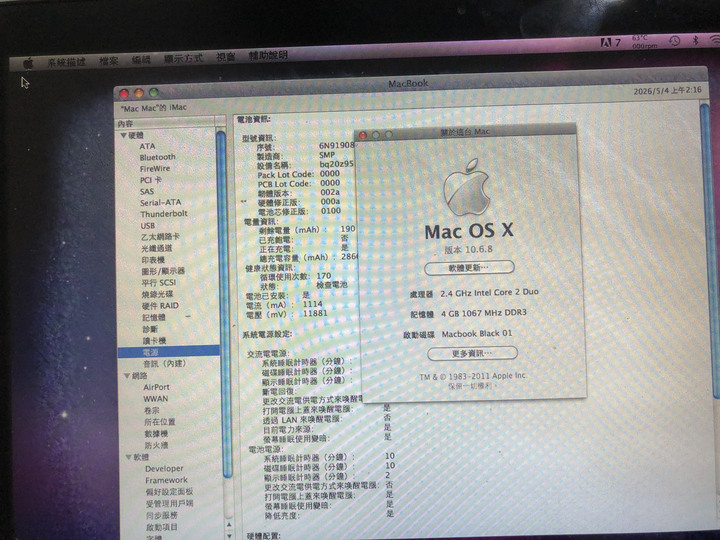720x540 pixels.
Task: Select 數據機 under 網路
Action: pyautogui.click(x=156, y=433)
